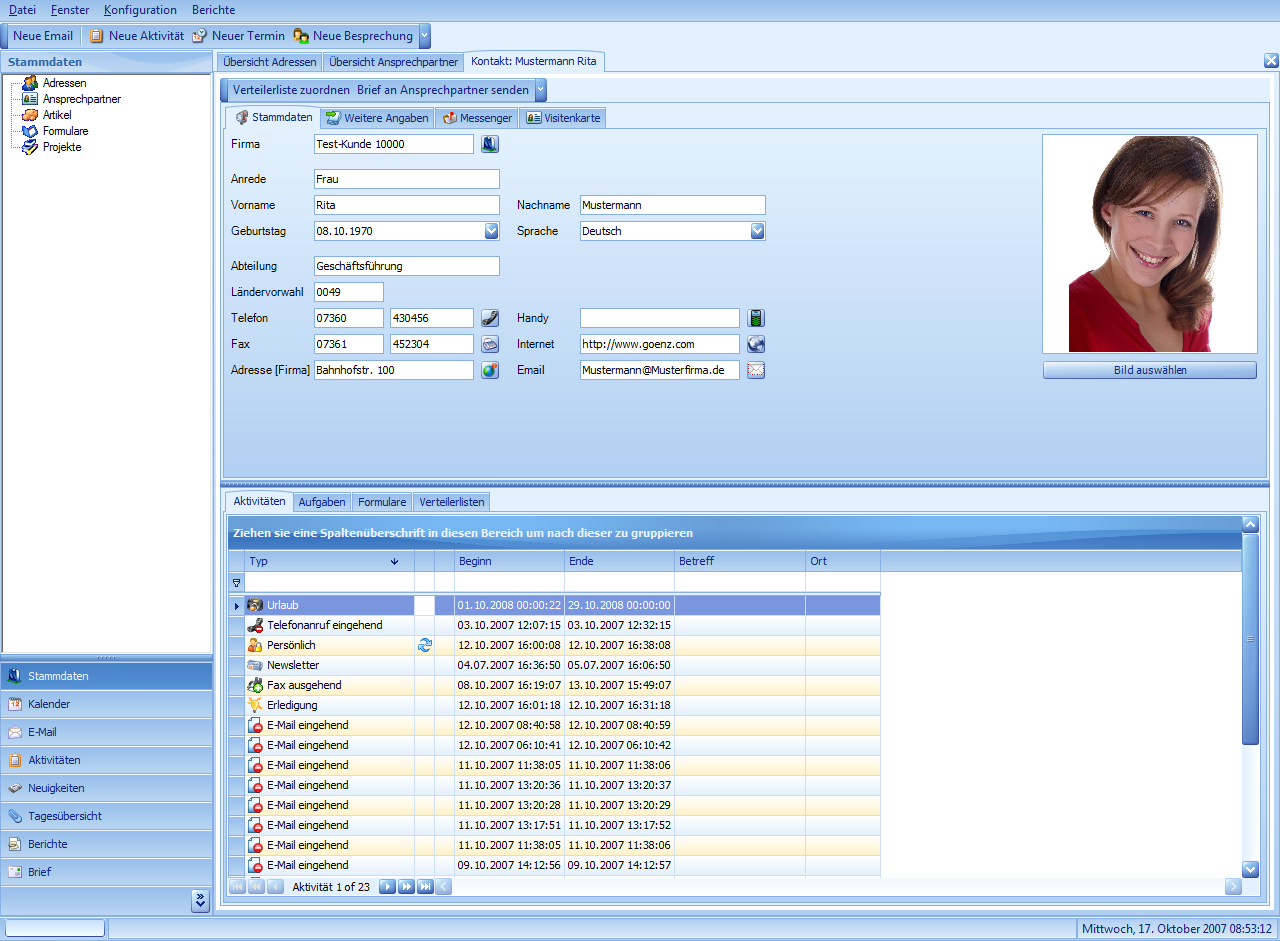Viewport: 1280px width, 941px height.
Task: Click the fax machine icon next to Fax
Action: tap(490, 344)
